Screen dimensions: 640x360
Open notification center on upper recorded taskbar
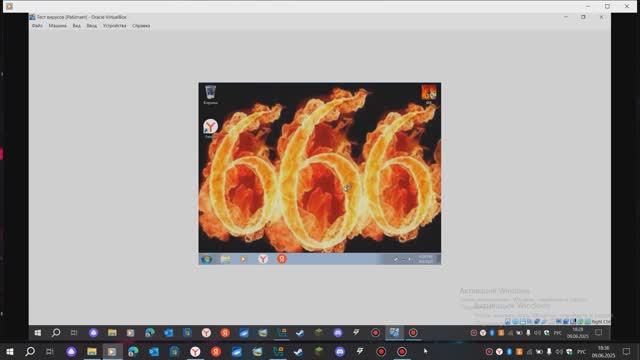coord(598,333)
